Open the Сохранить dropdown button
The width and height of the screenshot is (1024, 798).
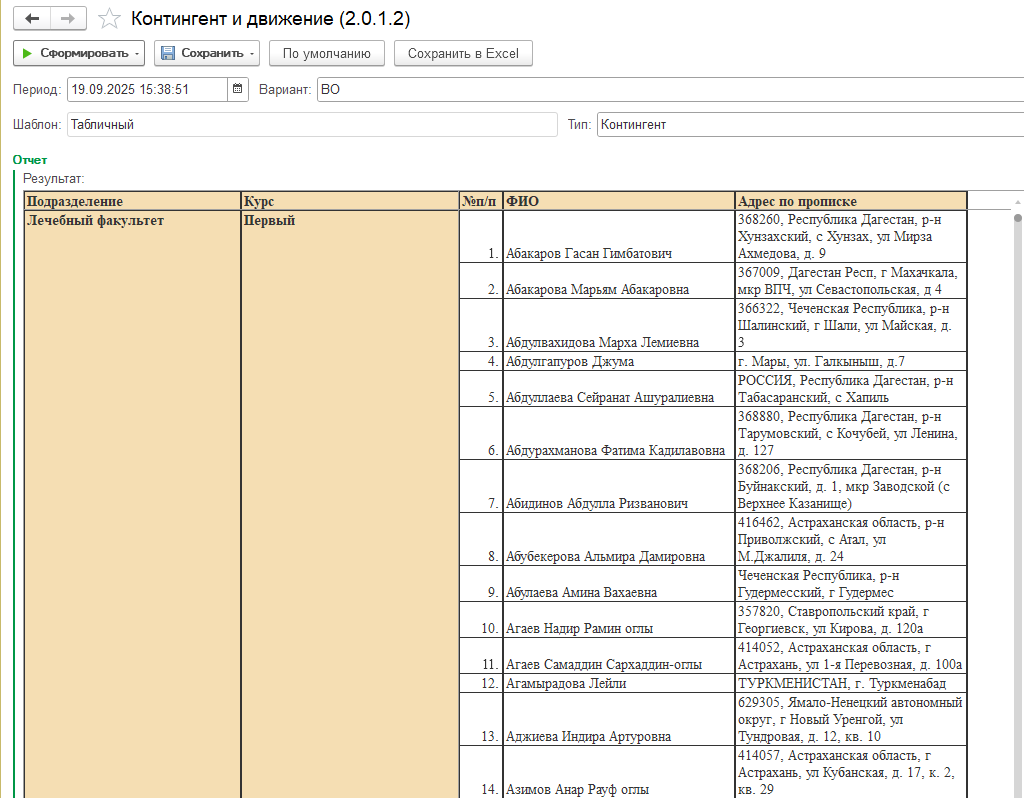coord(207,53)
